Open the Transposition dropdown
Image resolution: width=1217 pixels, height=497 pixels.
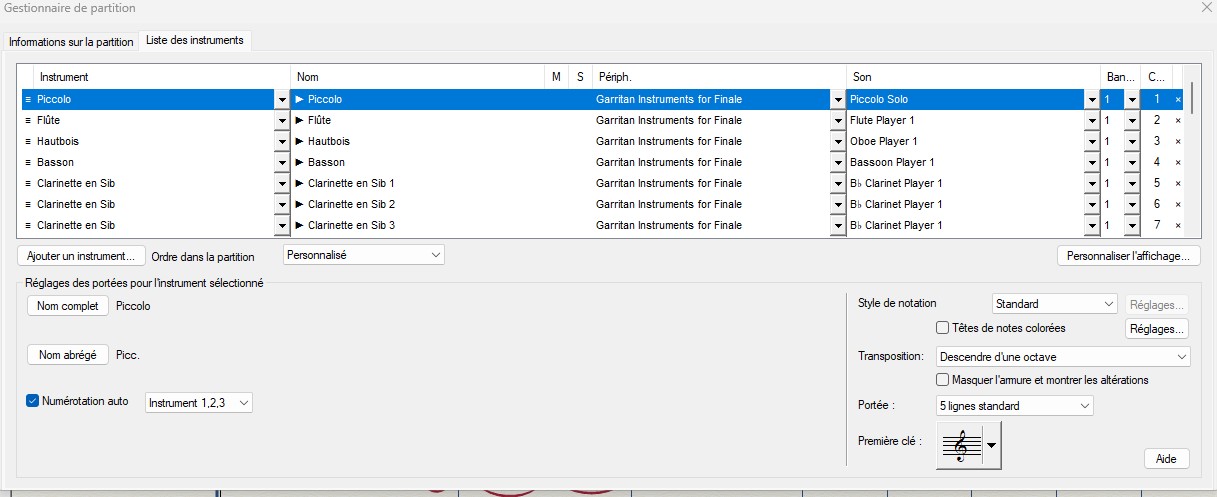coord(1063,357)
